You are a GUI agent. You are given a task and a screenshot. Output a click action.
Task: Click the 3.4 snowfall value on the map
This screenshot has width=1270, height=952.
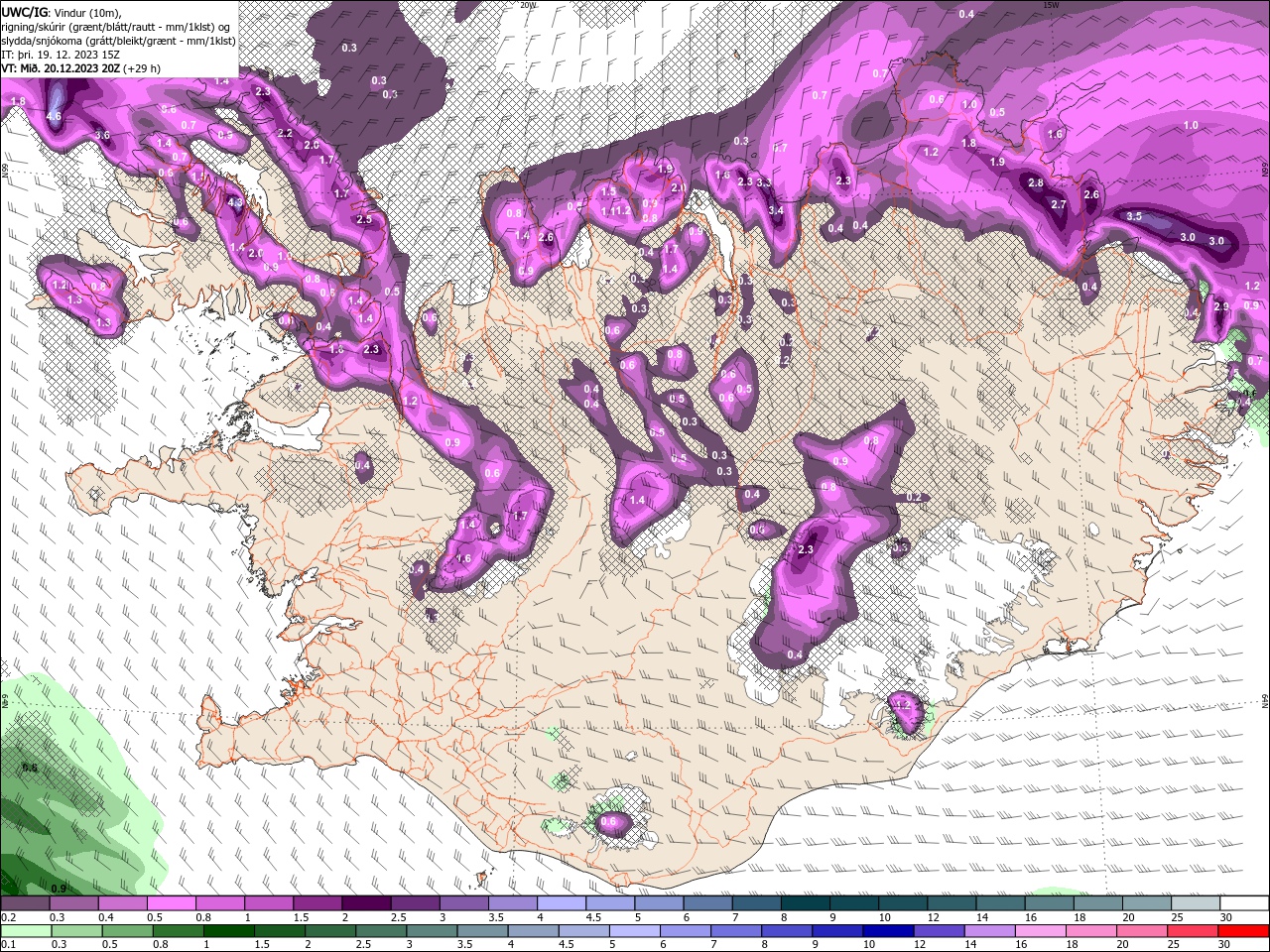(x=776, y=210)
